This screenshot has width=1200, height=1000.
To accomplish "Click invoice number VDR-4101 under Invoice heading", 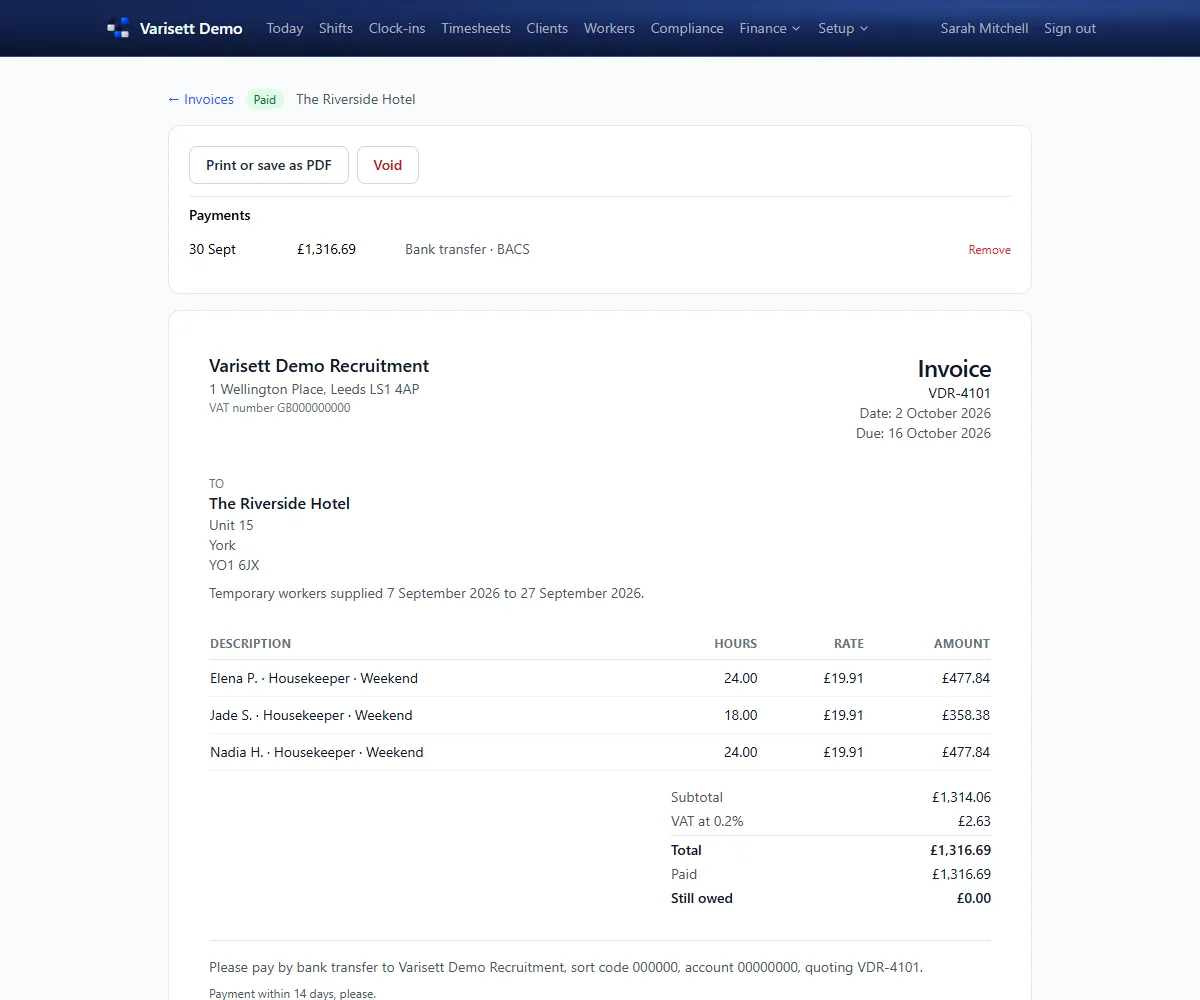I will [x=959, y=393].
